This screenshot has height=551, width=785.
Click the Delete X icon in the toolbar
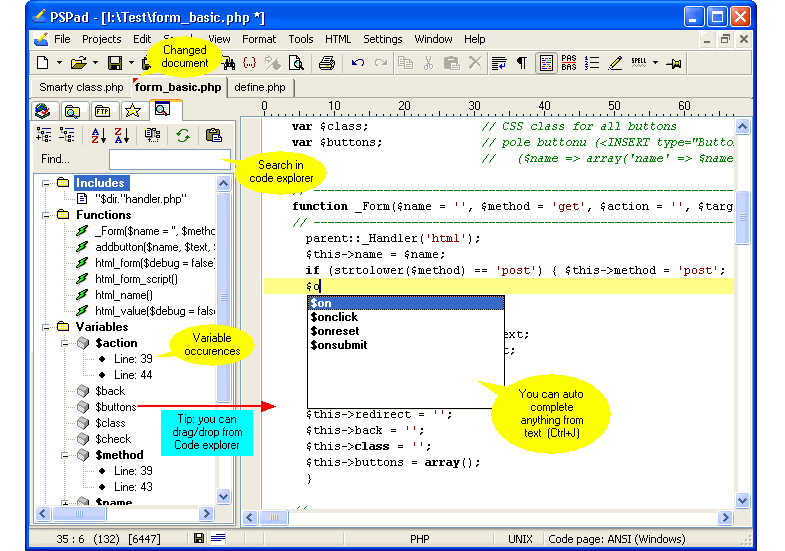click(x=475, y=63)
